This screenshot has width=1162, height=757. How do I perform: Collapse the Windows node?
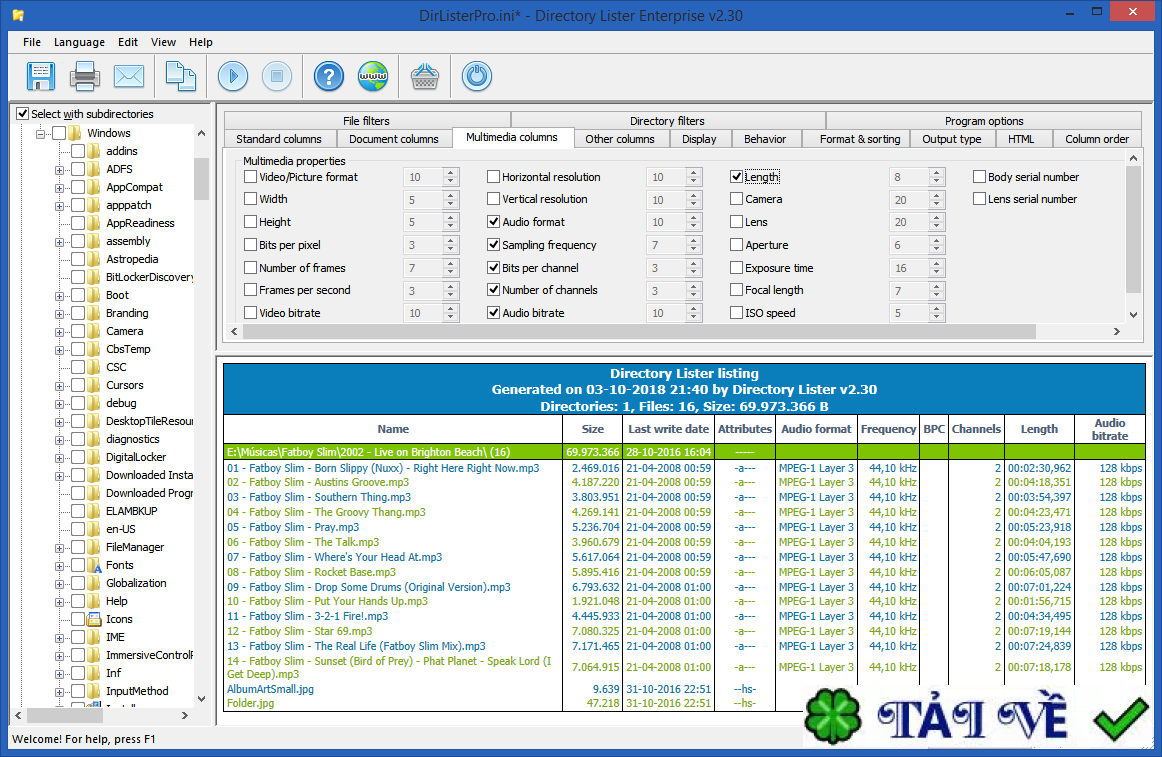coord(38,131)
